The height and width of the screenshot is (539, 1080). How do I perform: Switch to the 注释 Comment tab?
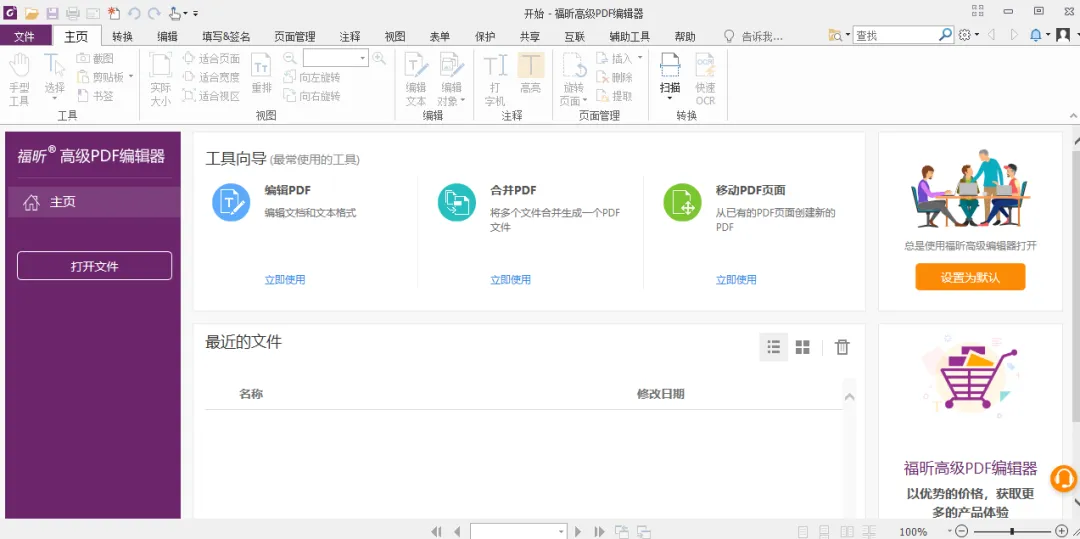click(x=350, y=36)
